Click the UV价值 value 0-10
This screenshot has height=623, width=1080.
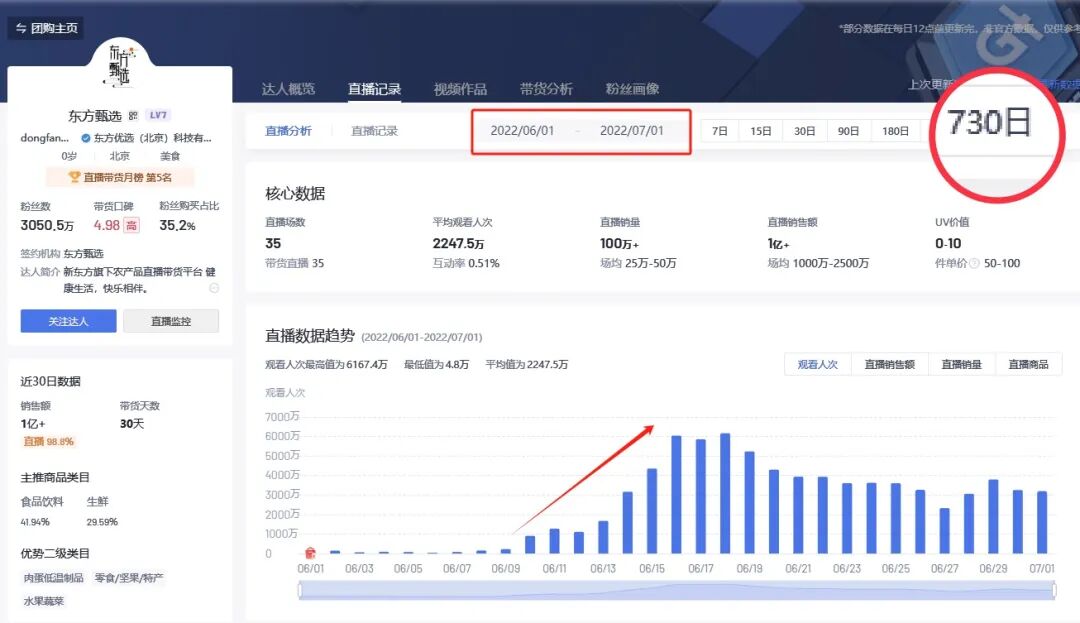tap(948, 243)
